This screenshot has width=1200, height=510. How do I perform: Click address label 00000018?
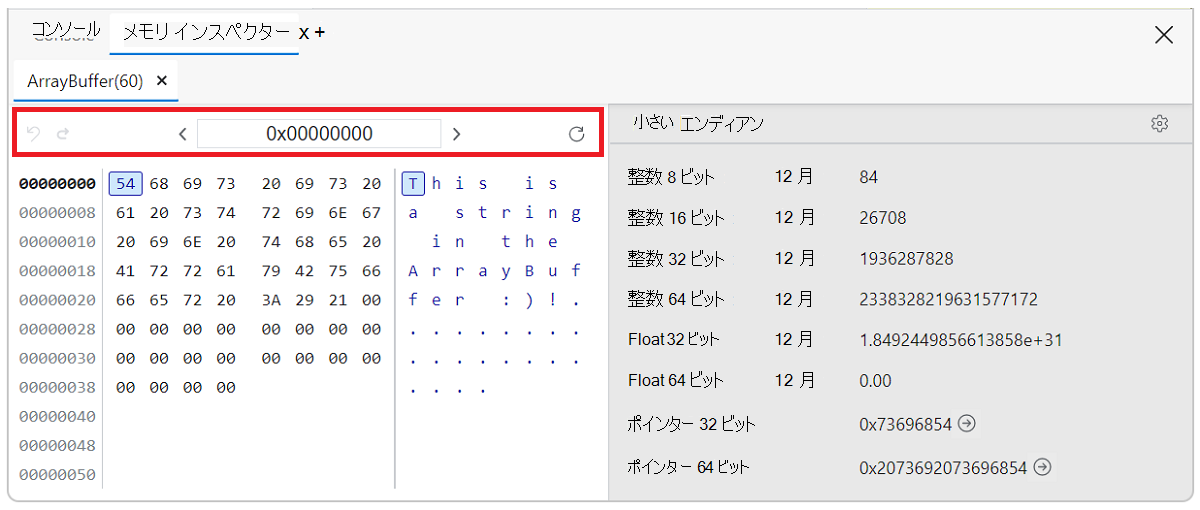point(58,271)
